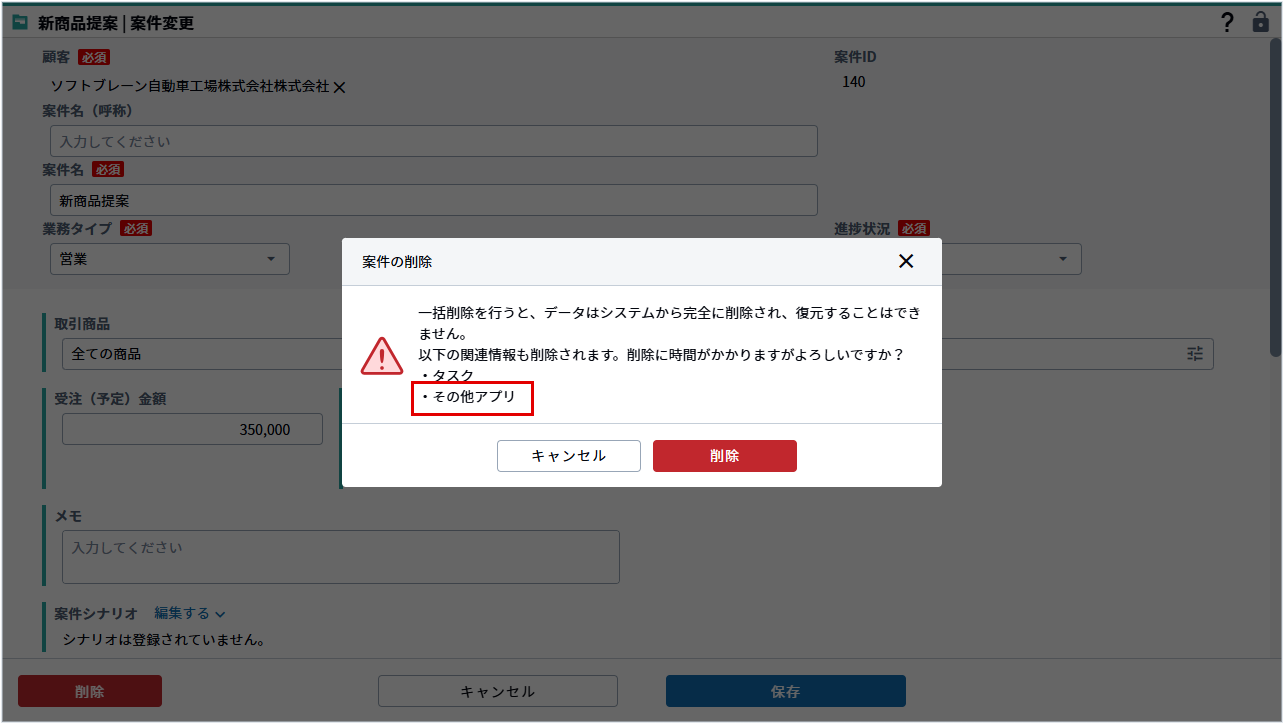Click the bottom 保存 button
The image size is (1284, 724).
click(x=785, y=691)
